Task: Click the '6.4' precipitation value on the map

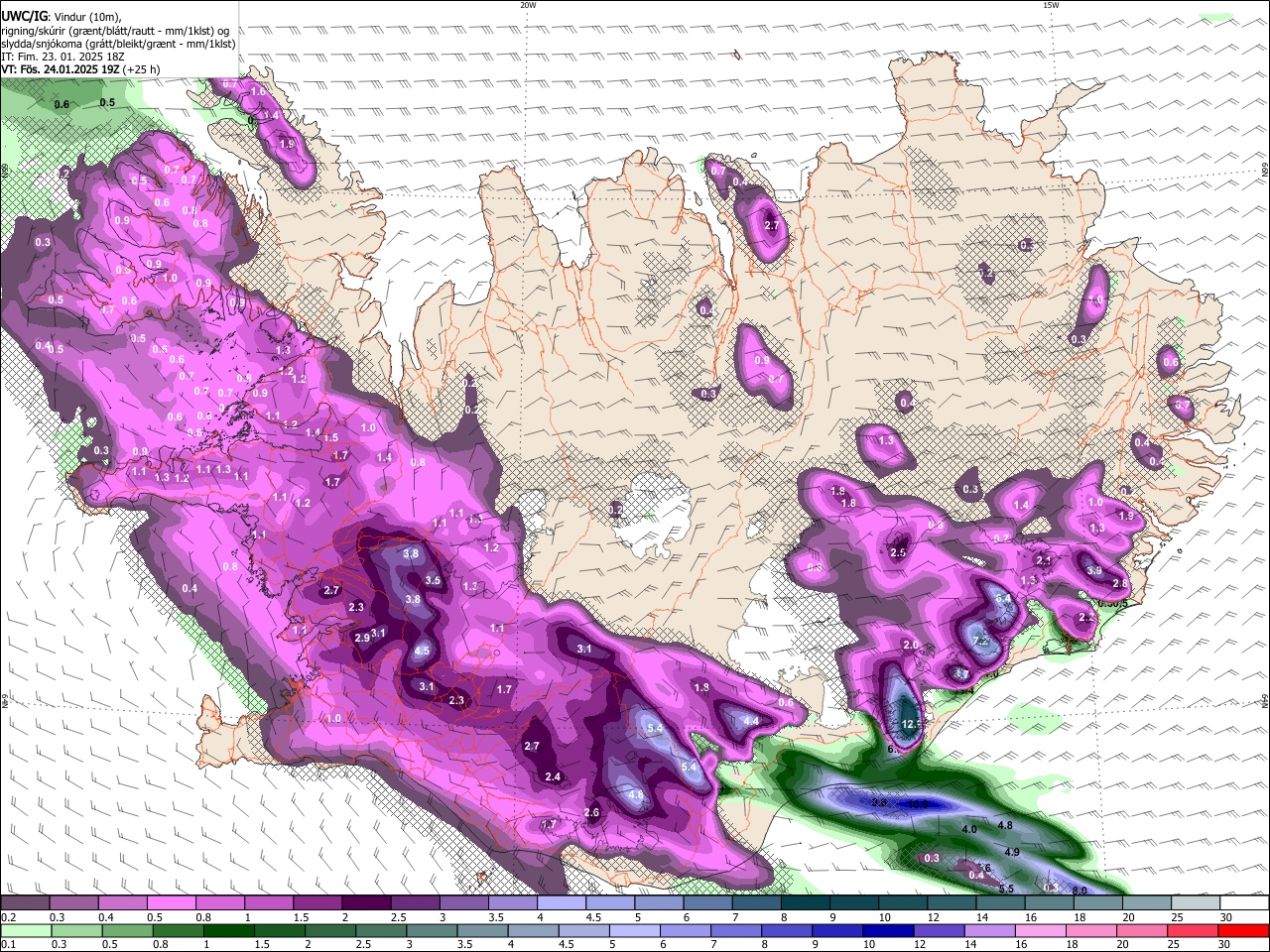Action: 1003,598
